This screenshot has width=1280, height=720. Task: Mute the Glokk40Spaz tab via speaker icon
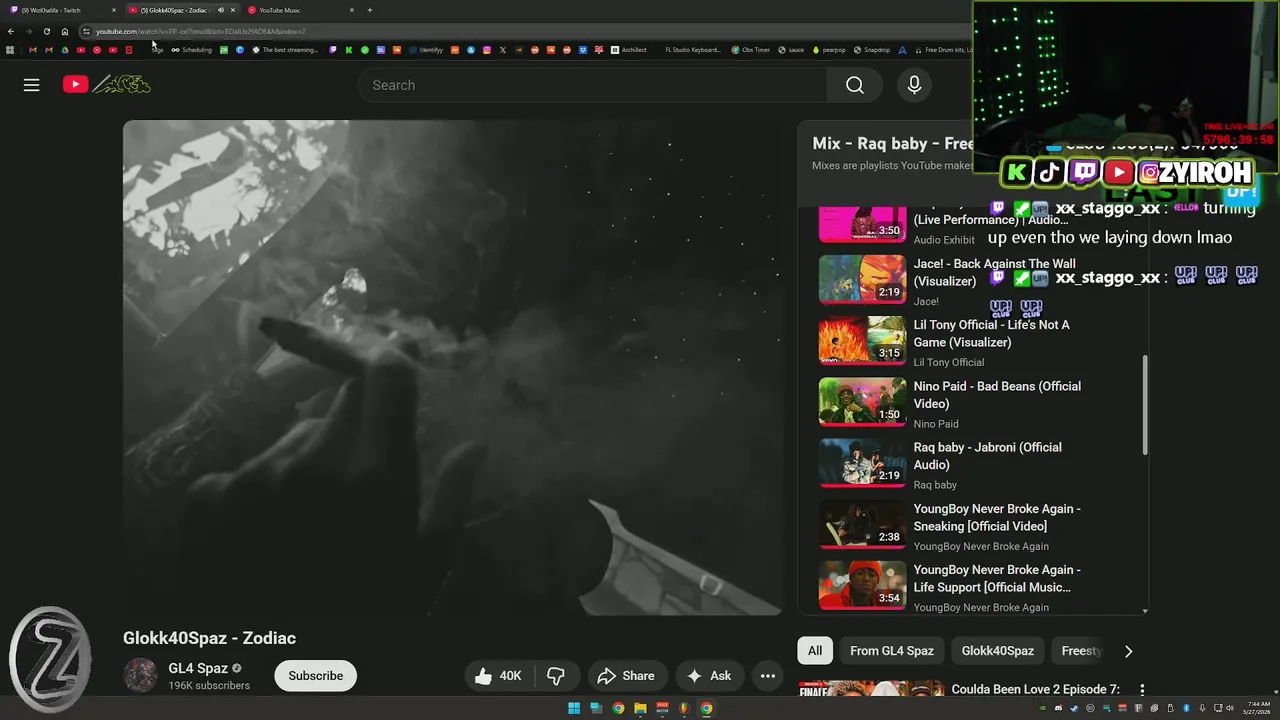tap(220, 10)
